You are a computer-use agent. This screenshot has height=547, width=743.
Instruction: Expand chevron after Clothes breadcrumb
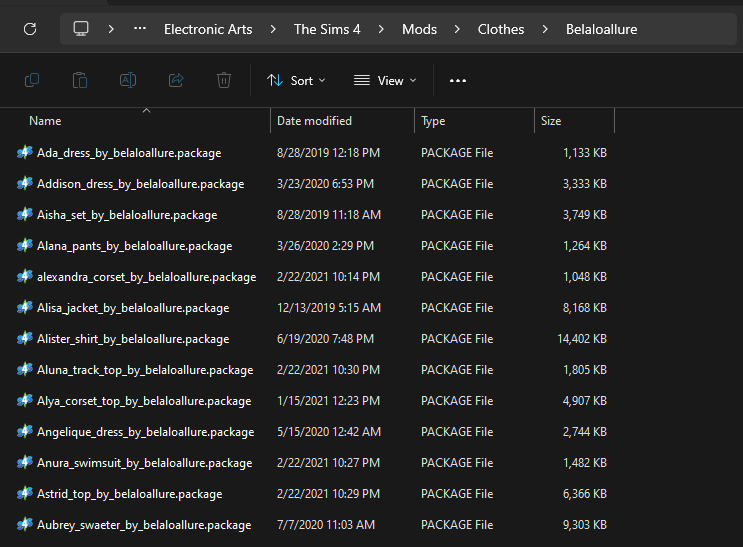(545, 29)
